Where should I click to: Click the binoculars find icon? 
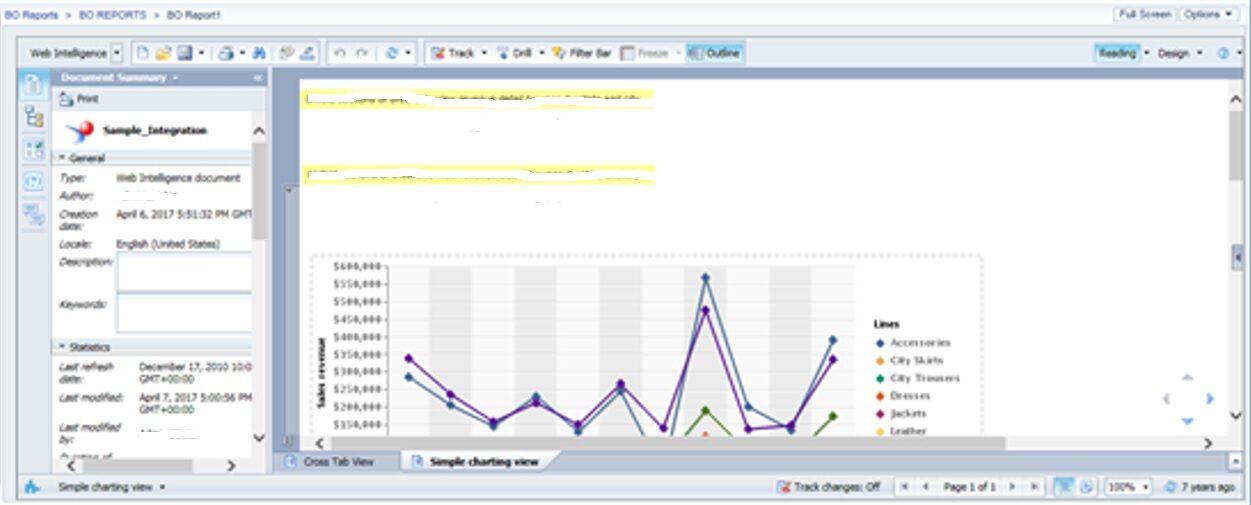[259, 53]
